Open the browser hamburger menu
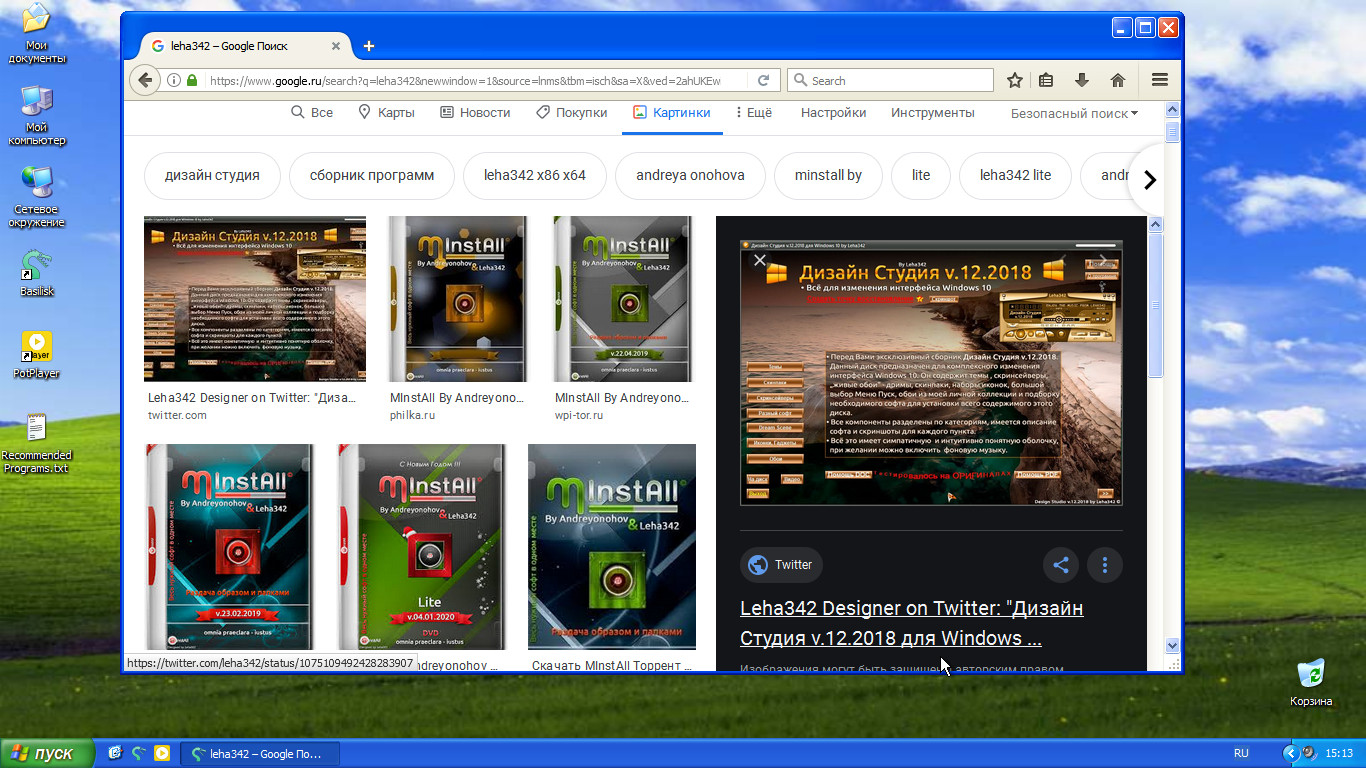Screen dimensions: 1366x768 [1160, 80]
